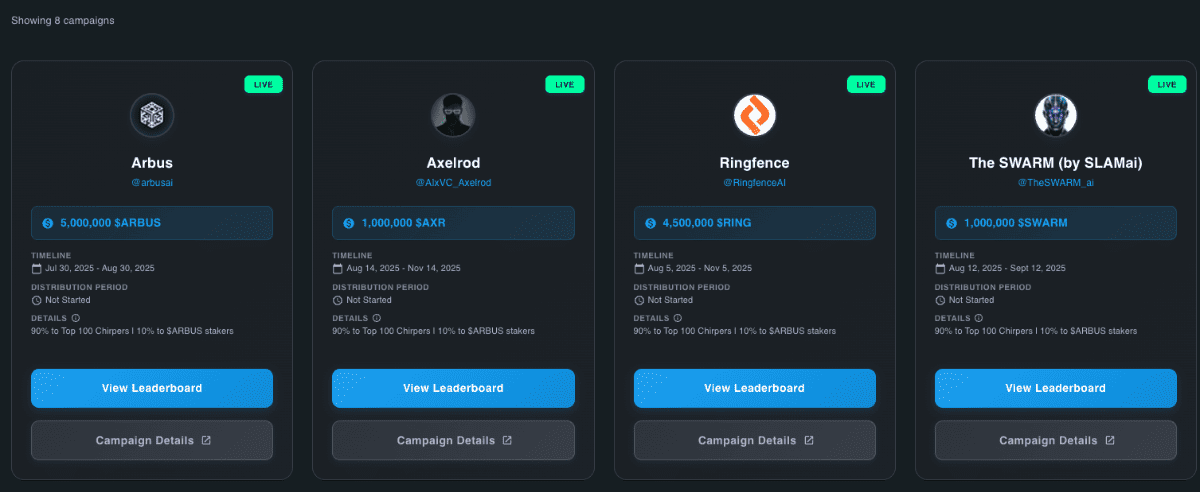
Task: Follow the @TheSWARM_ai handle link
Action: coord(1055,183)
